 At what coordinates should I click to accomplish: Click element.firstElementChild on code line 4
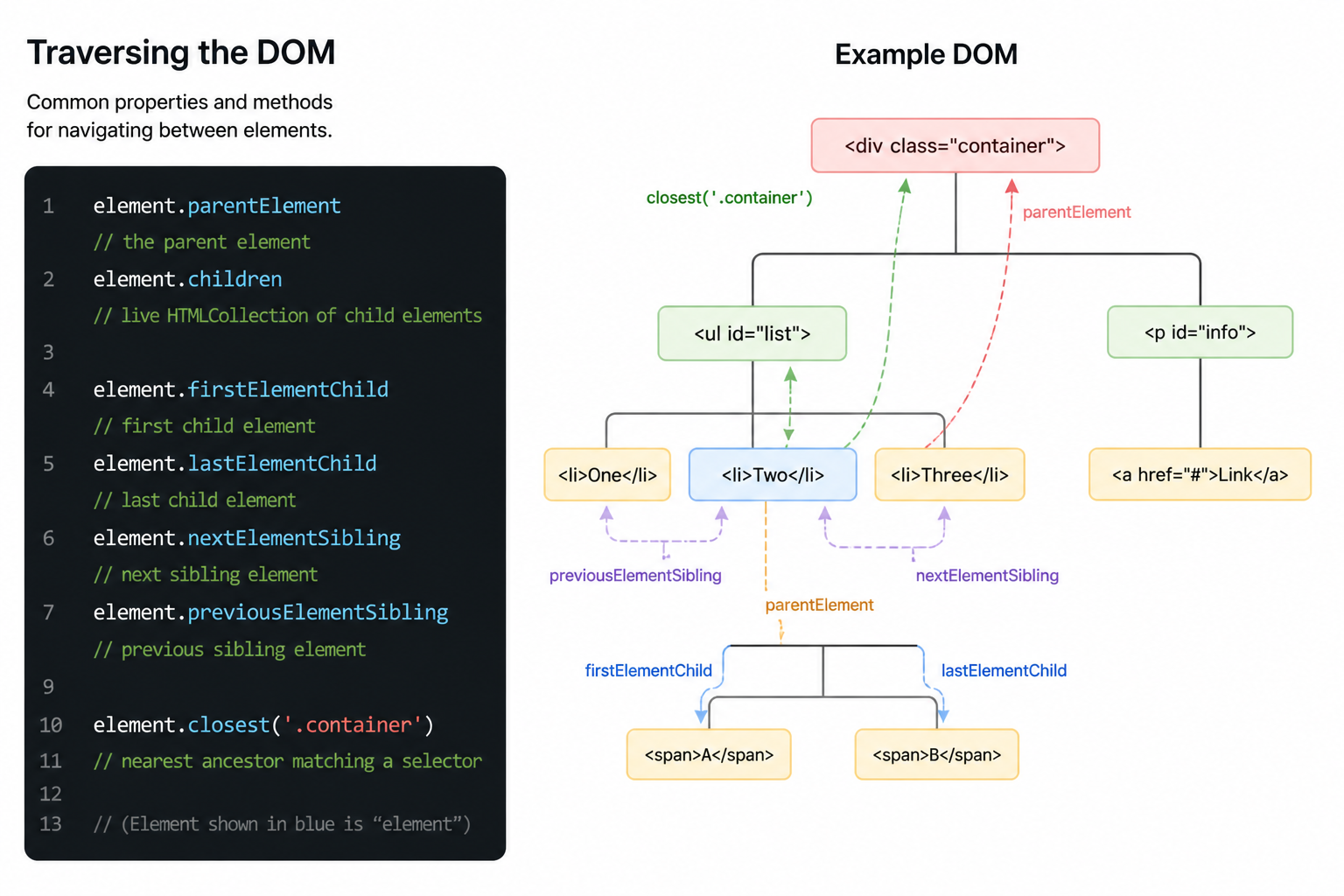pyautogui.click(x=241, y=389)
